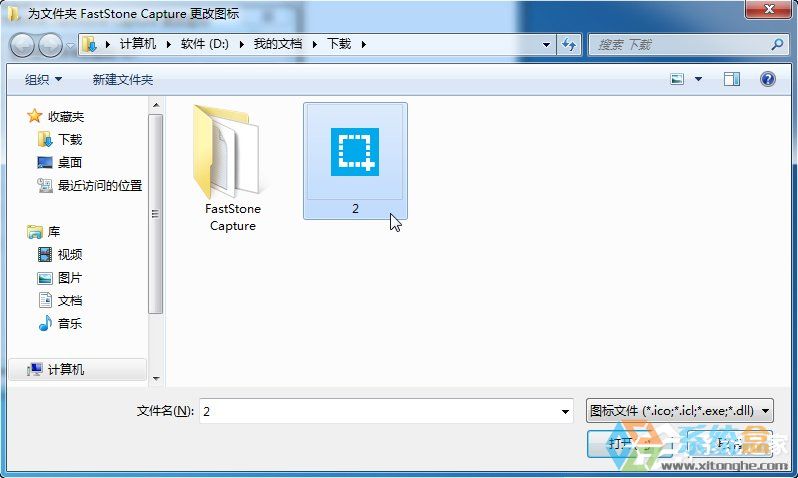Click the refresh button beside address bar
Viewport: 798px width, 478px height.
point(570,44)
